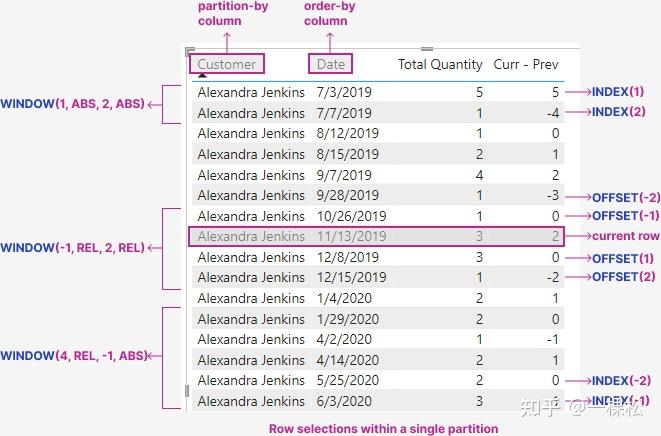Click the WINDOW(4, REL, -1, ABS) label
This screenshot has height=436, width=661.
(72, 357)
